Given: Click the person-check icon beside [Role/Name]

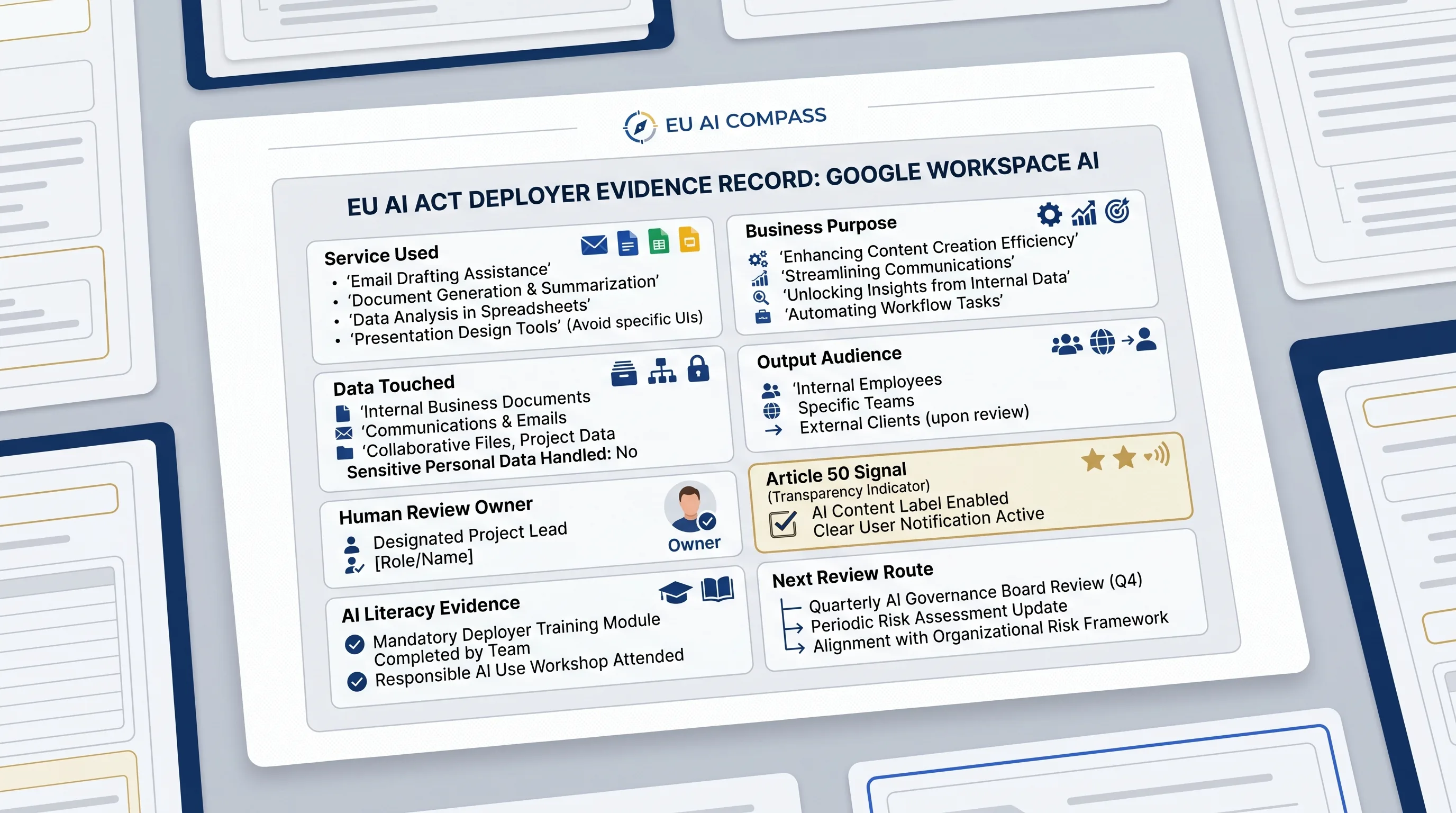Looking at the screenshot, I should click(x=354, y=565).
